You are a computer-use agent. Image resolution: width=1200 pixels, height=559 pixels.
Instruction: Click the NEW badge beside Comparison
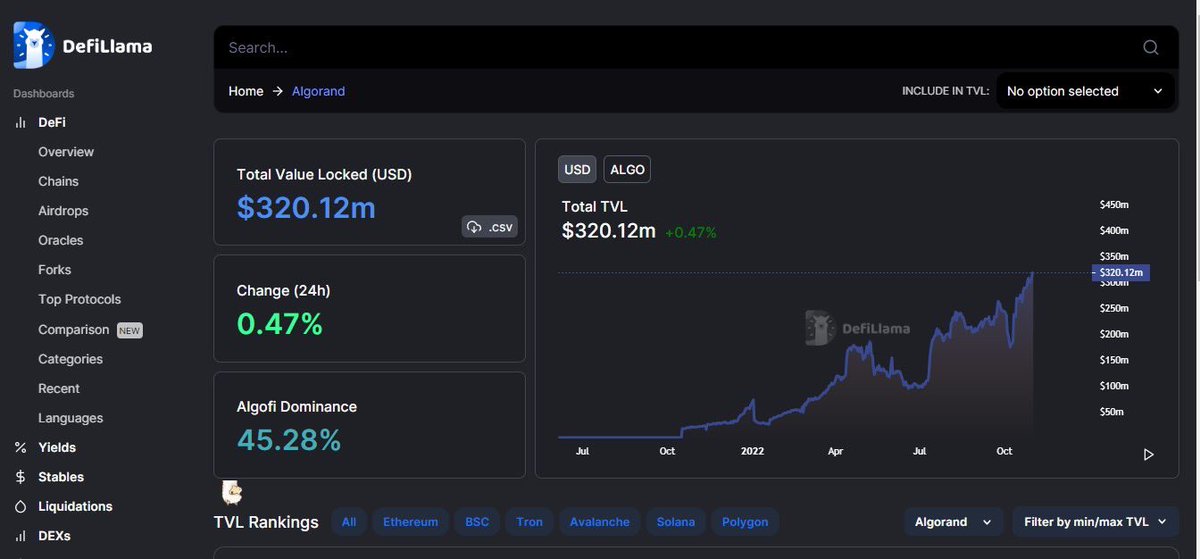[x=130, y=330]
